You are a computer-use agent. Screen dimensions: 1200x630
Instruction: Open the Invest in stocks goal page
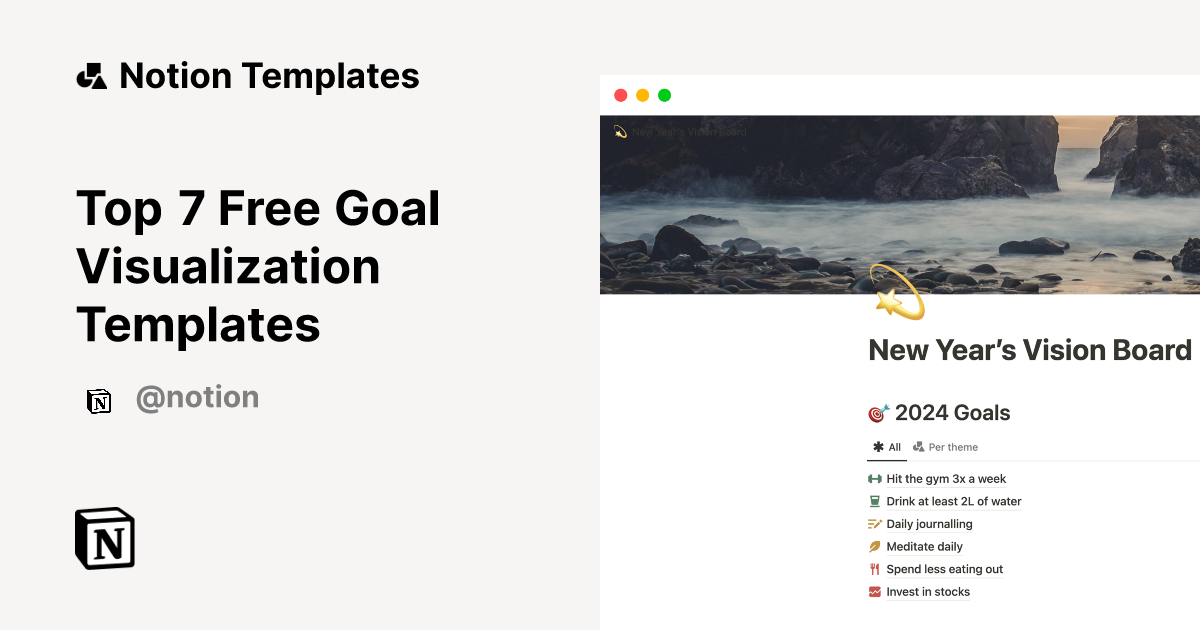pyautogui.click(x=927, y=591)
